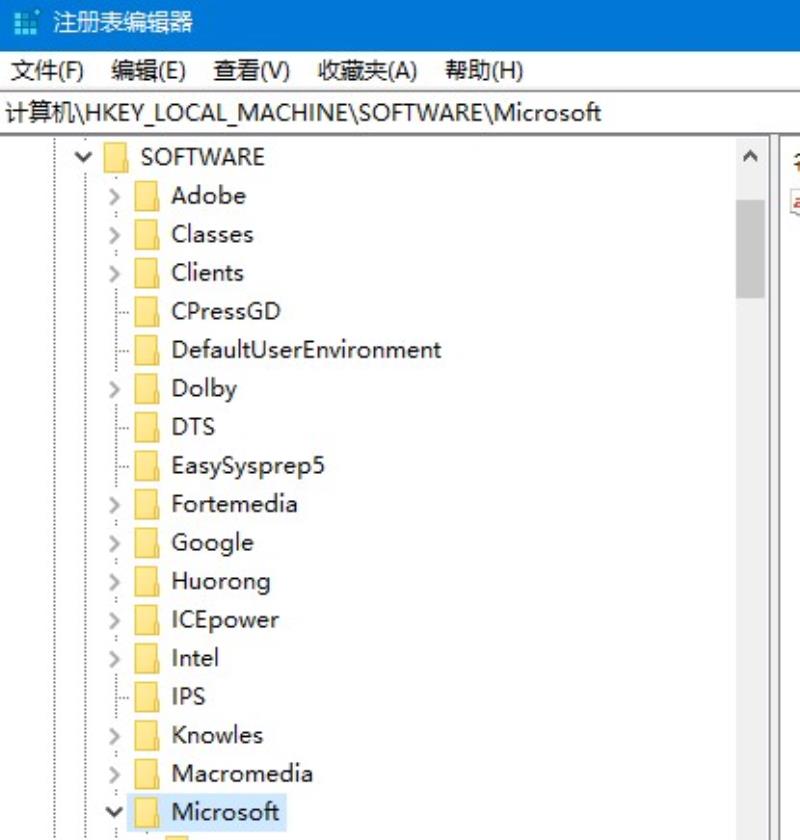This screenshot has height=840, width=800.
Task: Expand the Knowles key
Action: tap(114, 736)
